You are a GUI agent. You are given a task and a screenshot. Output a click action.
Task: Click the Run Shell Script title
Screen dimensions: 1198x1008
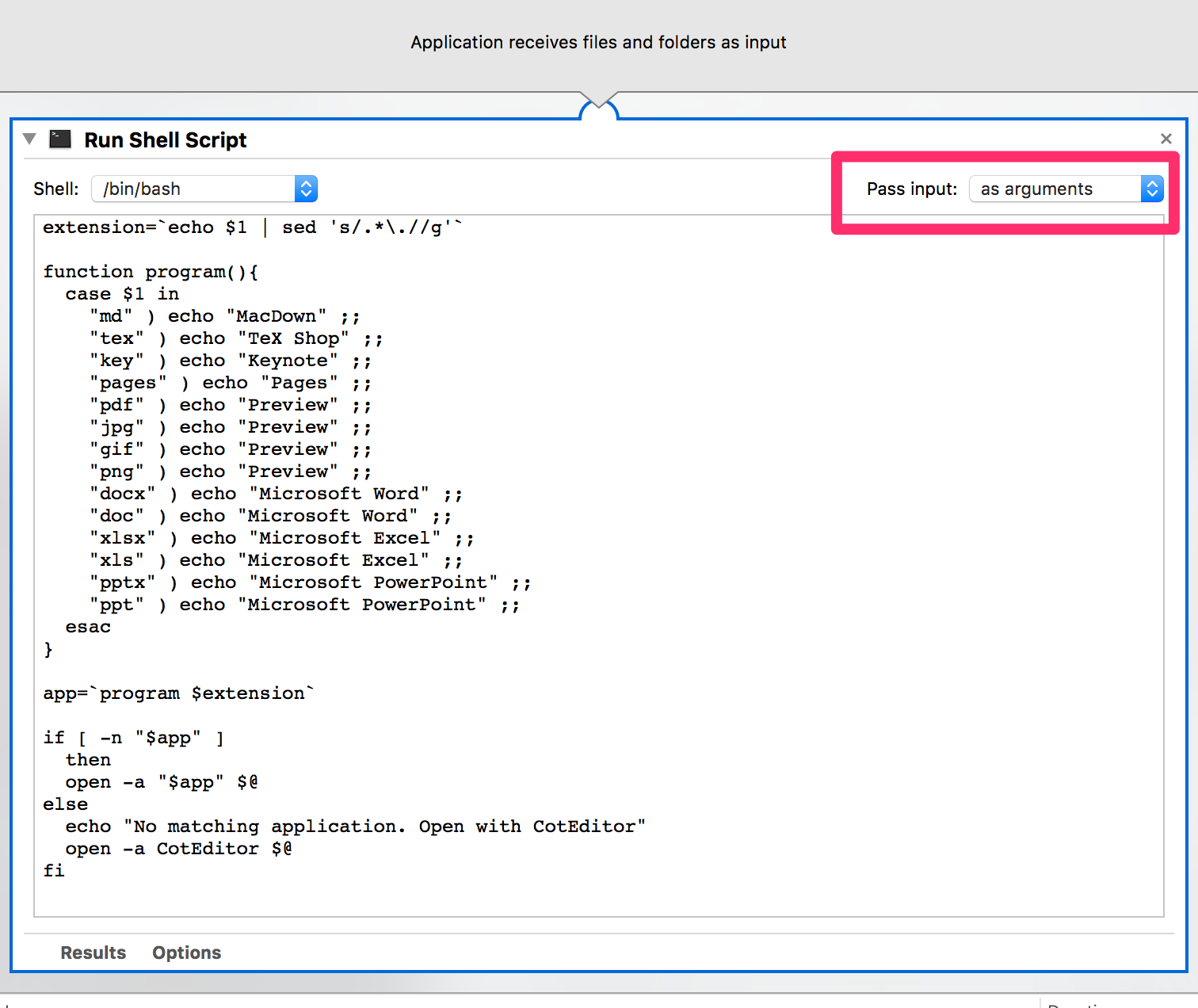(x=166, y=140)
